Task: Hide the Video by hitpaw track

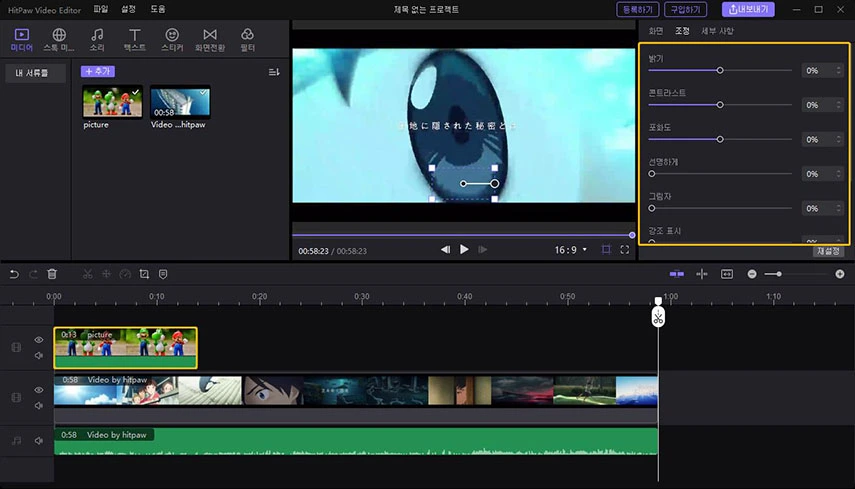Action: coord(39,390)
